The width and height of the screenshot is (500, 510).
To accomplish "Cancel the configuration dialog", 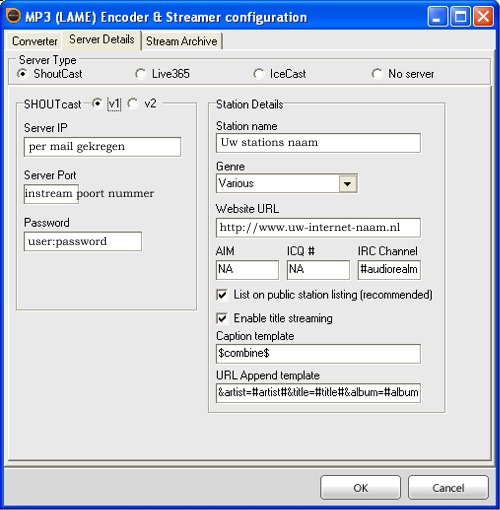I will pos(448,488).
